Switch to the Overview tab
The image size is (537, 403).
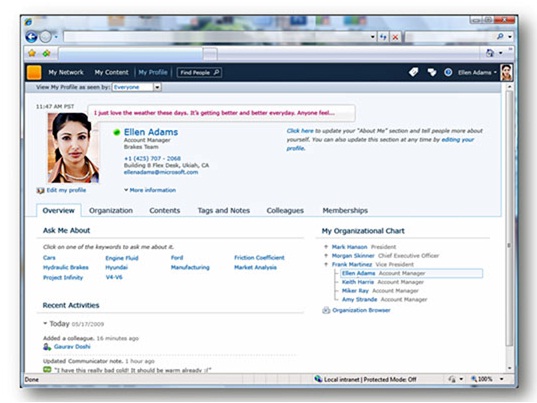(59, 210)
